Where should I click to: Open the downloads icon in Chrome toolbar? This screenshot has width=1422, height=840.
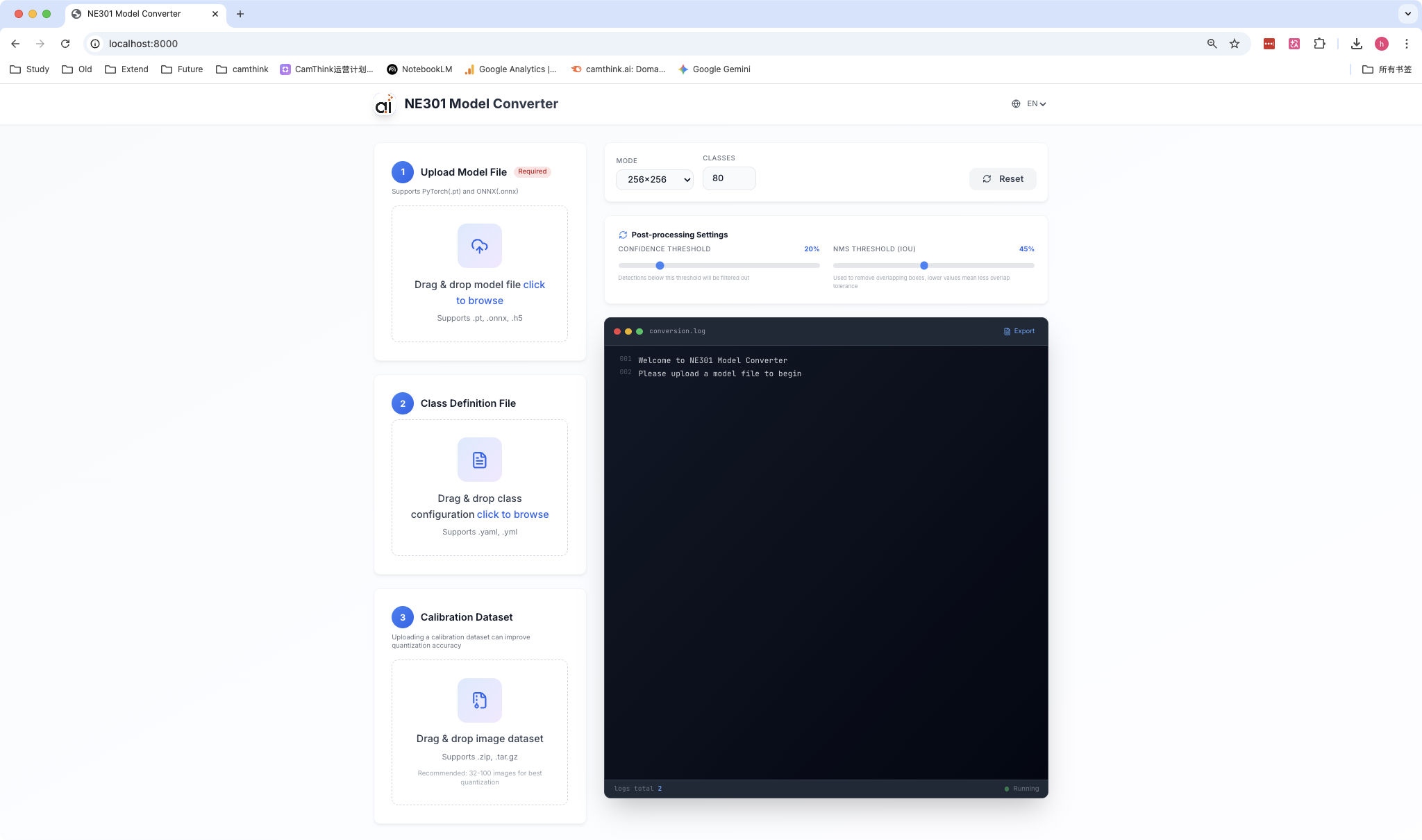tap(1356, 44)
